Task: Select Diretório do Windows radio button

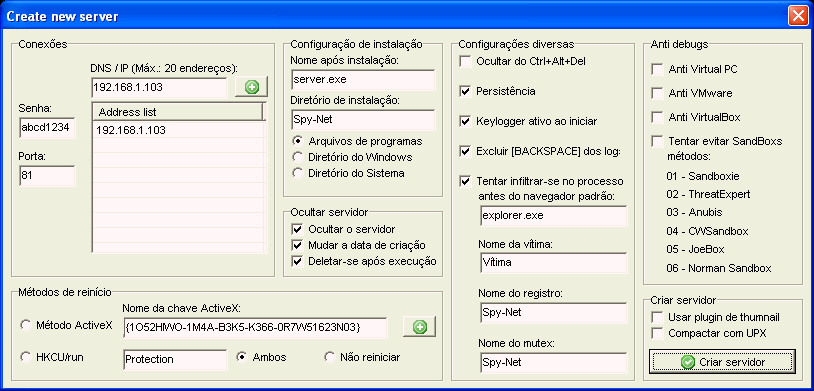Action: tap(297, 157)
